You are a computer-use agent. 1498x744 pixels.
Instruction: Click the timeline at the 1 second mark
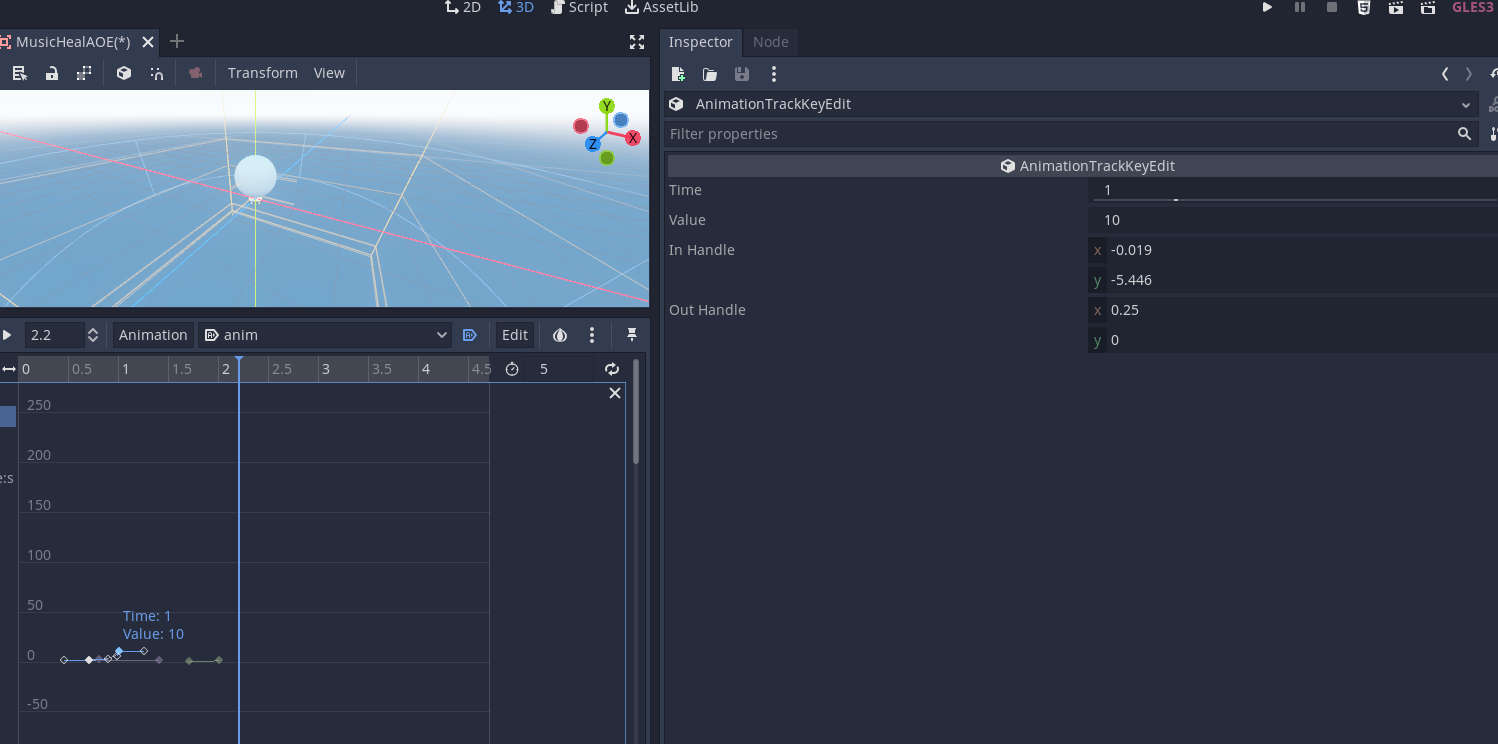125,369
